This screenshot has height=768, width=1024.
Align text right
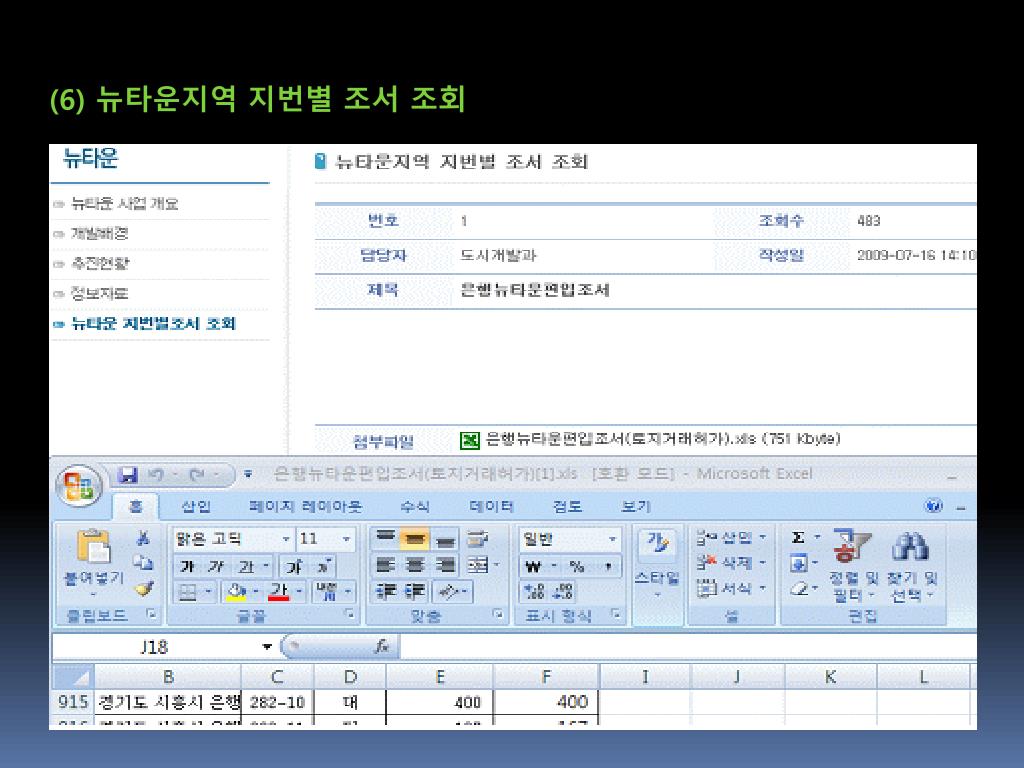click(445, 565)
